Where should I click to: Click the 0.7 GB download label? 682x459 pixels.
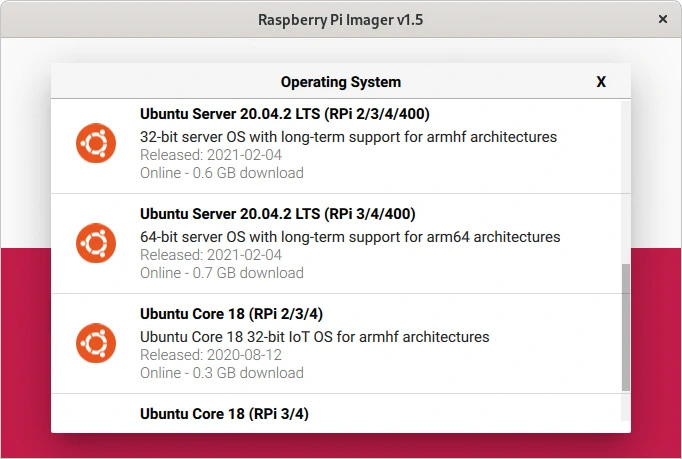tap(221, 273)
